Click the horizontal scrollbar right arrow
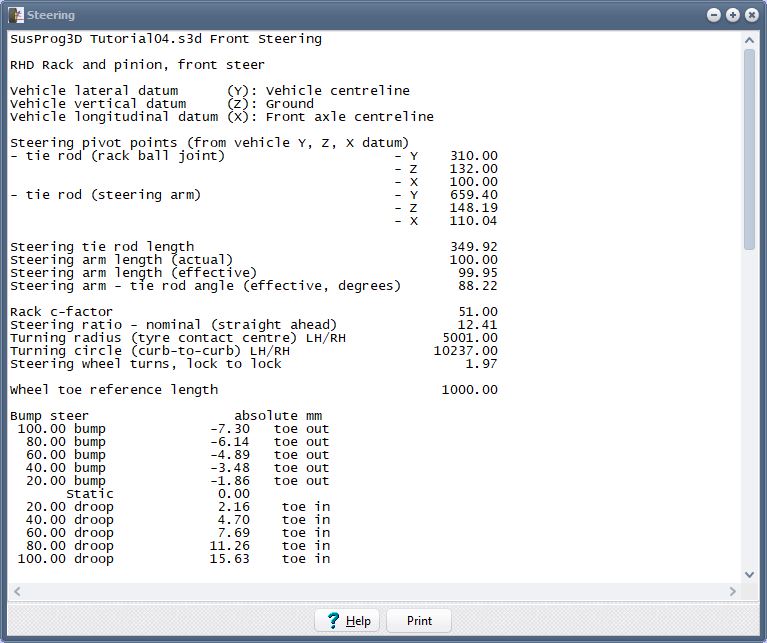 point(735,592)
